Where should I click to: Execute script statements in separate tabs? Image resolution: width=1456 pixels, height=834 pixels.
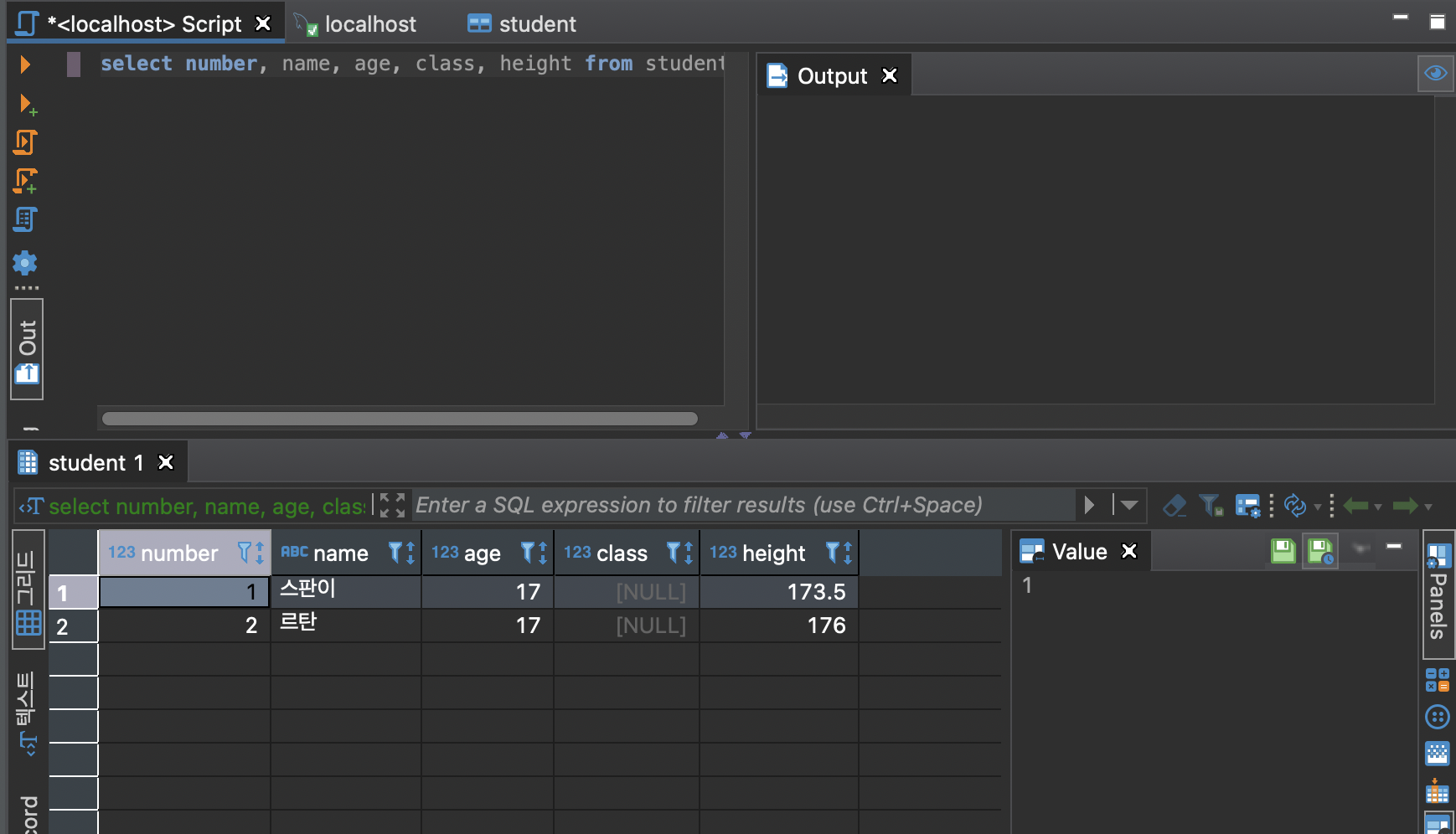(x=25, y=181)
